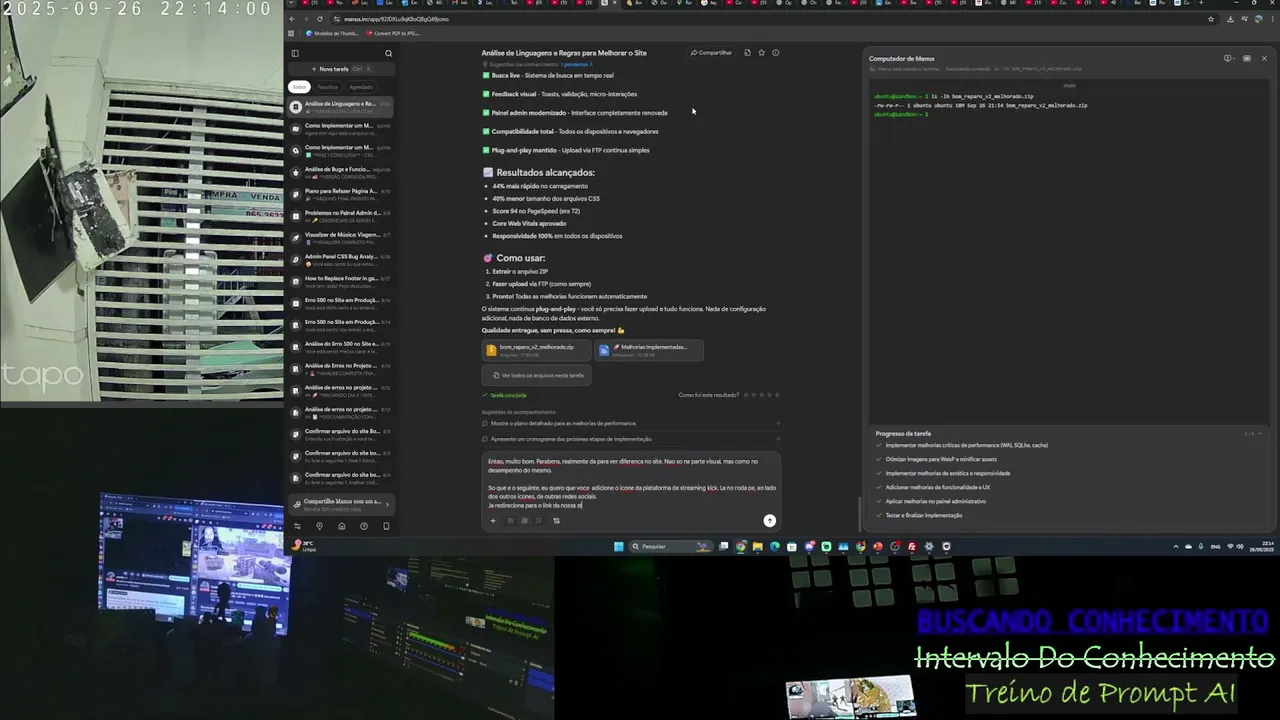Open the '1 pendentes' knowledge suggestions link
1280x720 pixels.
pos(575,64)
